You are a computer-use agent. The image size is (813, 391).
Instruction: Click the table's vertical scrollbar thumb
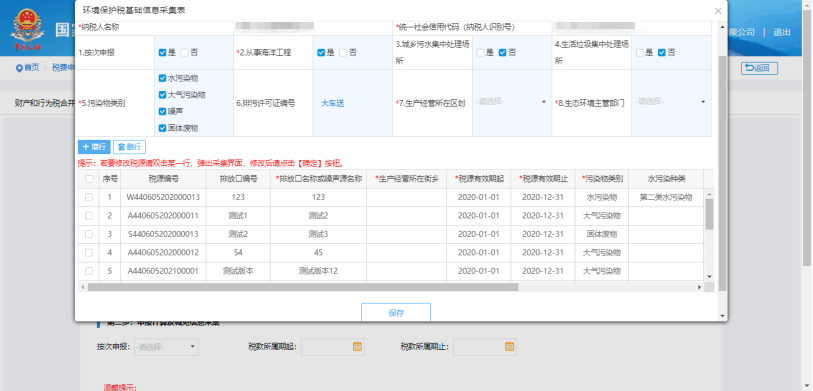pyautogui.click(x=709, y=214)
